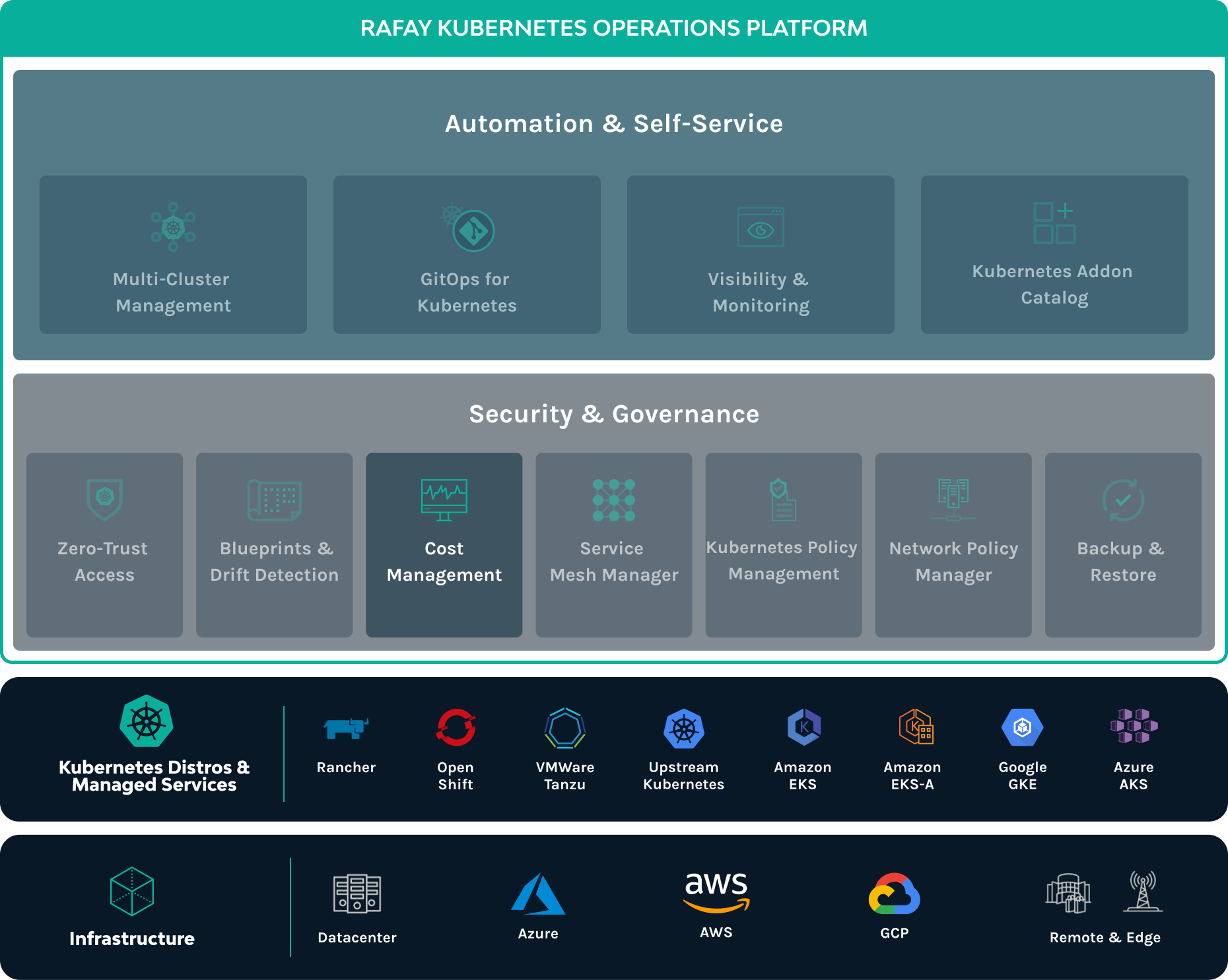Screen dimensions: 1228x980
Task: Click the Automation & Self-Service heading
Action: [614, 124]
